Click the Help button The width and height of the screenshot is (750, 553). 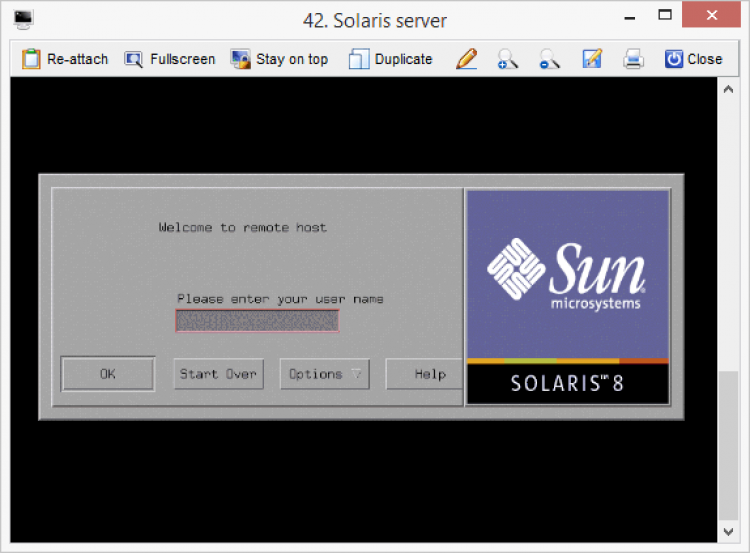430,374
